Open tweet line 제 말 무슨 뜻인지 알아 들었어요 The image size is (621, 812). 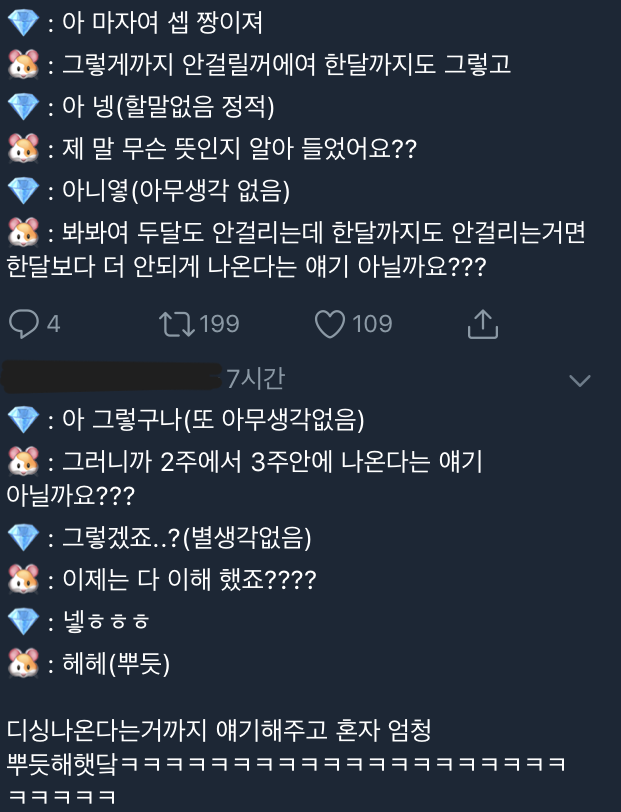(239, 149)
